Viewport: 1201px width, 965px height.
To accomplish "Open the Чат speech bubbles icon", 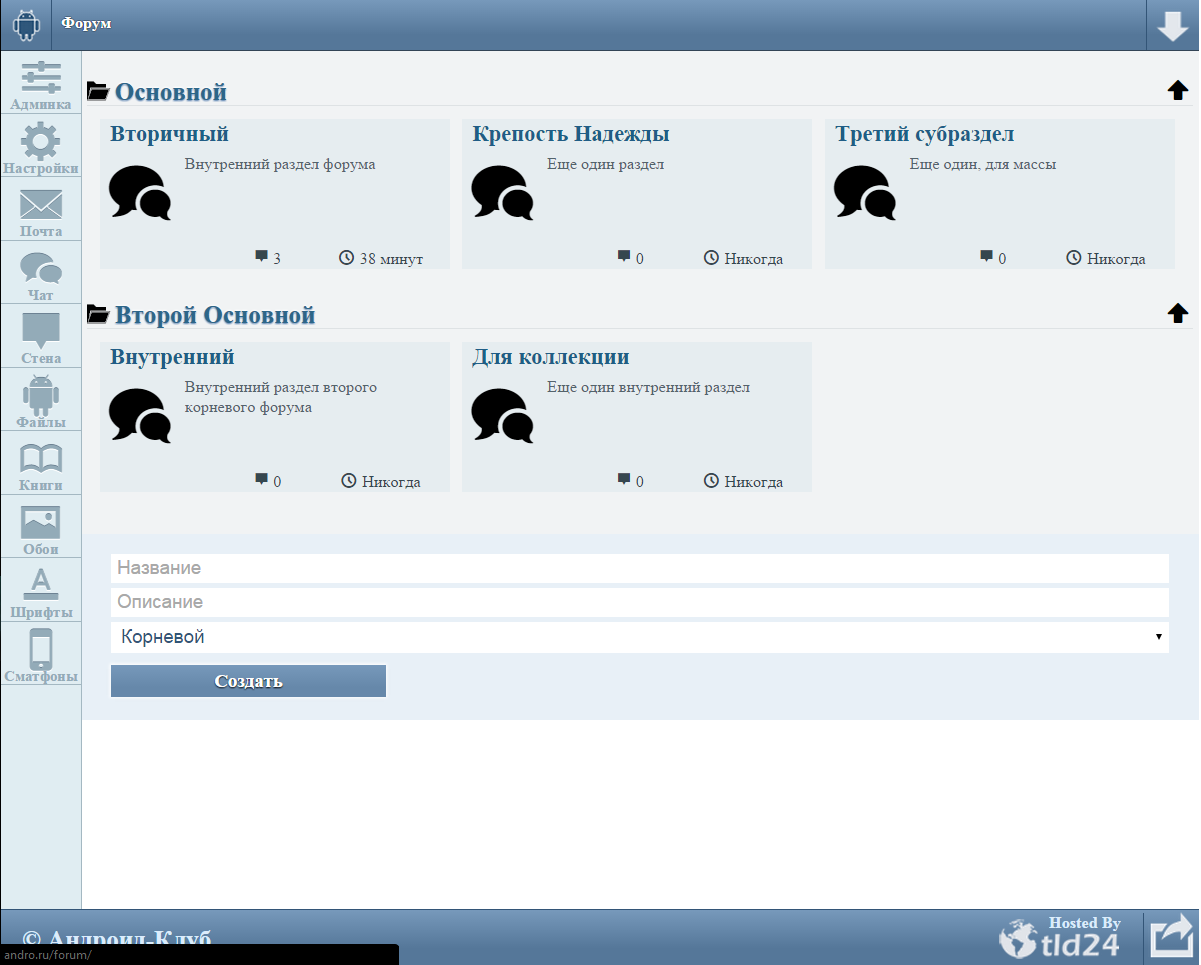I will (41, 268).
